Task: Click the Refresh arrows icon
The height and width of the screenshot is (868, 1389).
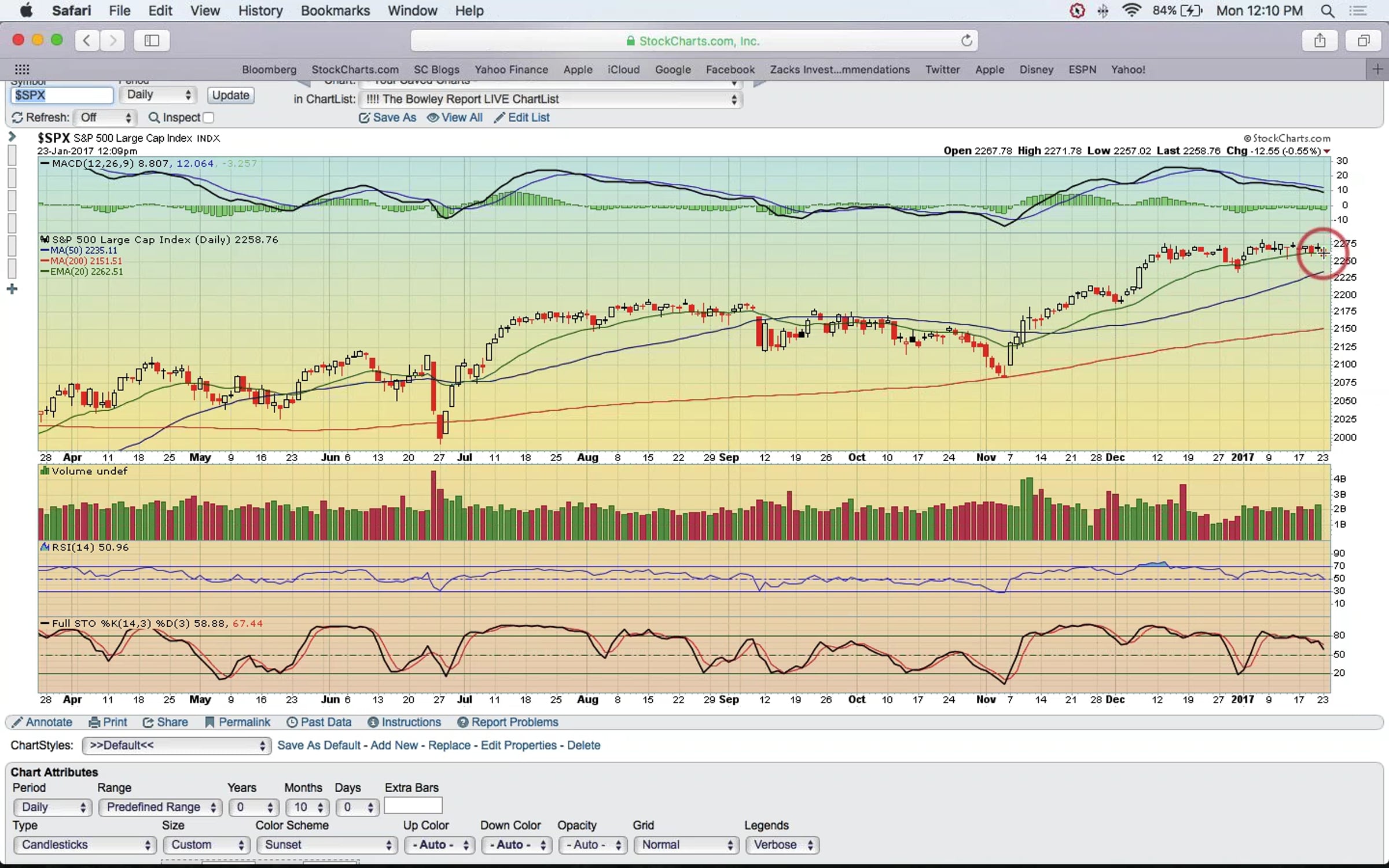Action: [x=17, y=117]
